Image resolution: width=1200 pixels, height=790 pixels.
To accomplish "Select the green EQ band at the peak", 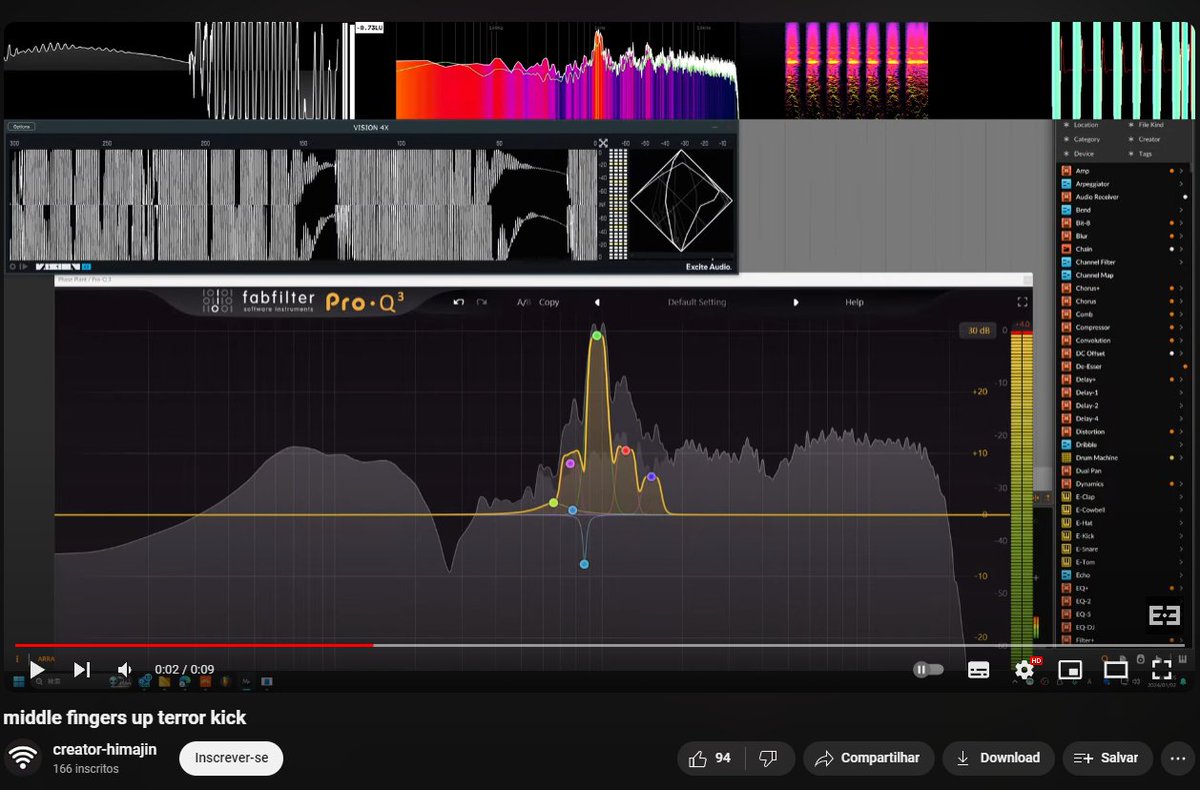I will [597, 336].
